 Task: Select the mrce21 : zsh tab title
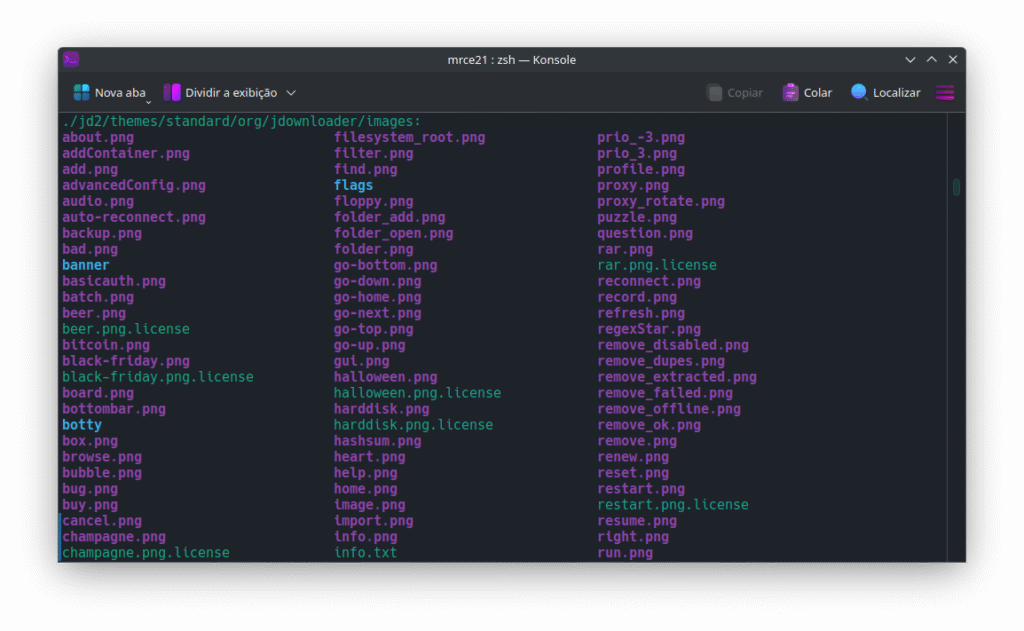[512, 59]
